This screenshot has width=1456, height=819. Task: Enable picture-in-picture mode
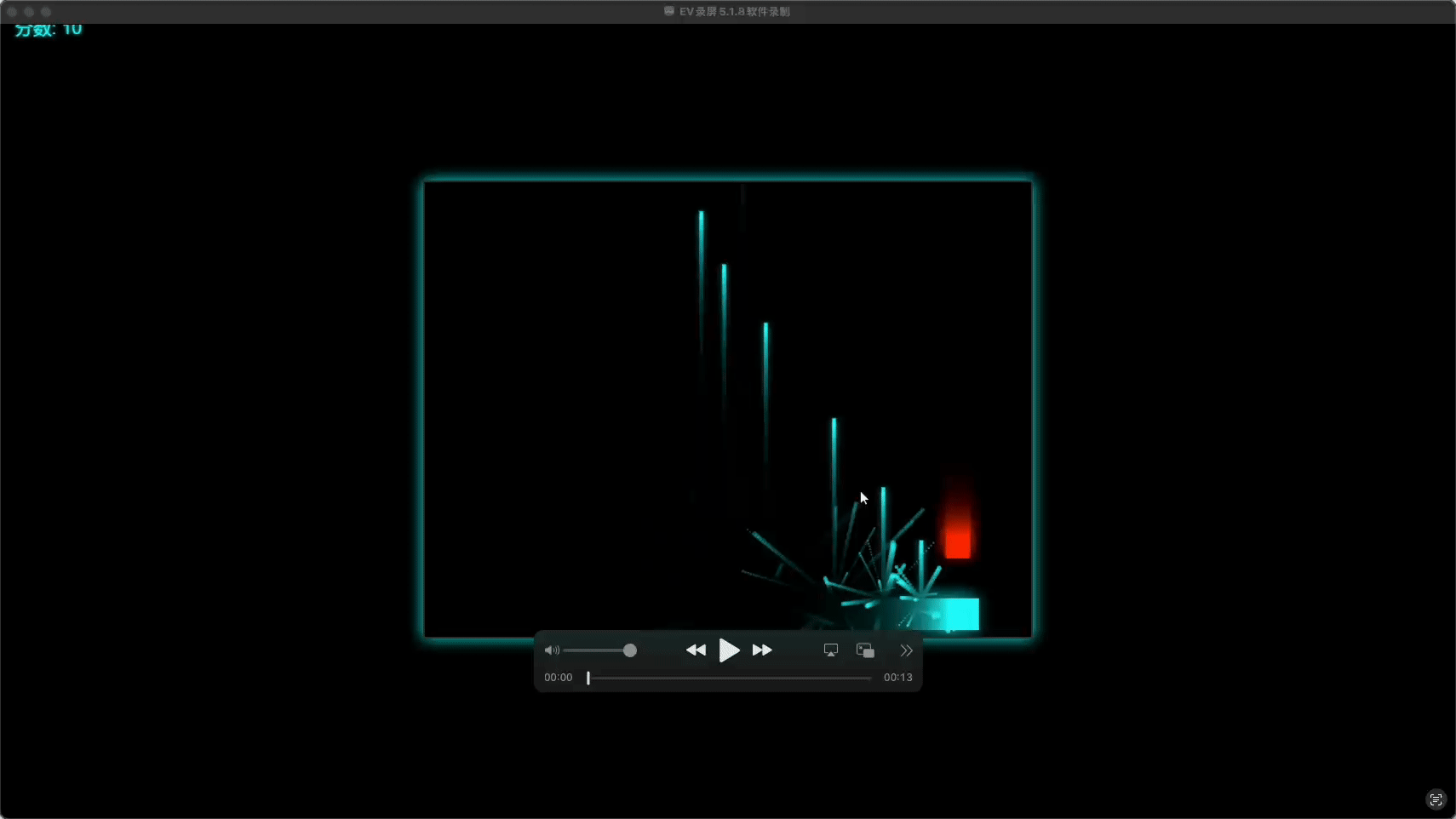[865, 650]
